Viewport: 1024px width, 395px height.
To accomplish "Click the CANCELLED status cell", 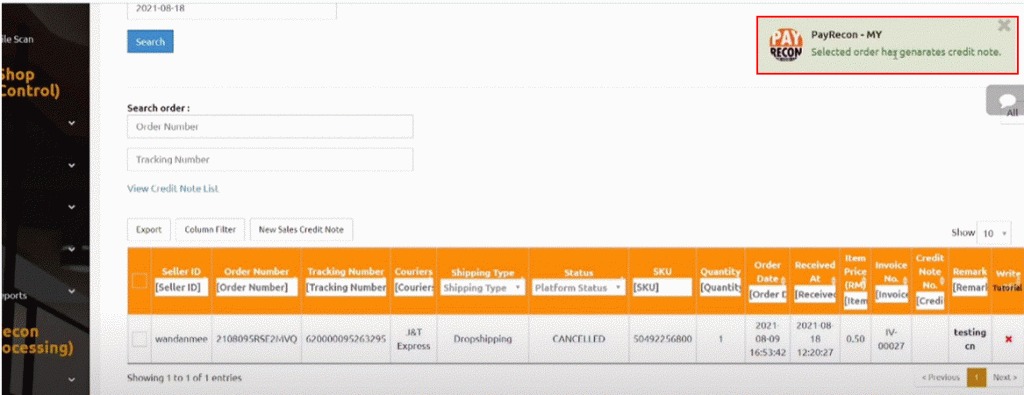I will pyautogui.click(x=579, y=340).
